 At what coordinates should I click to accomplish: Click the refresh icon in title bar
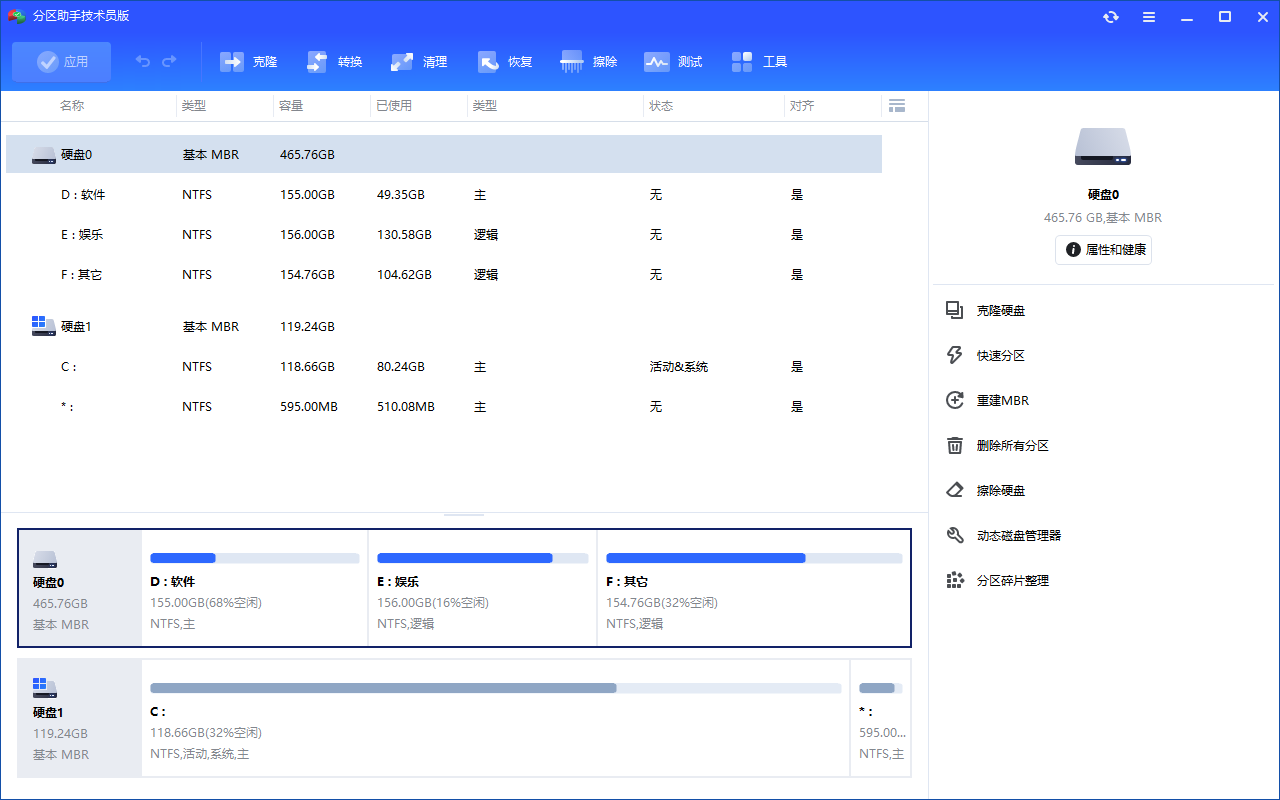click(1111, 17)
